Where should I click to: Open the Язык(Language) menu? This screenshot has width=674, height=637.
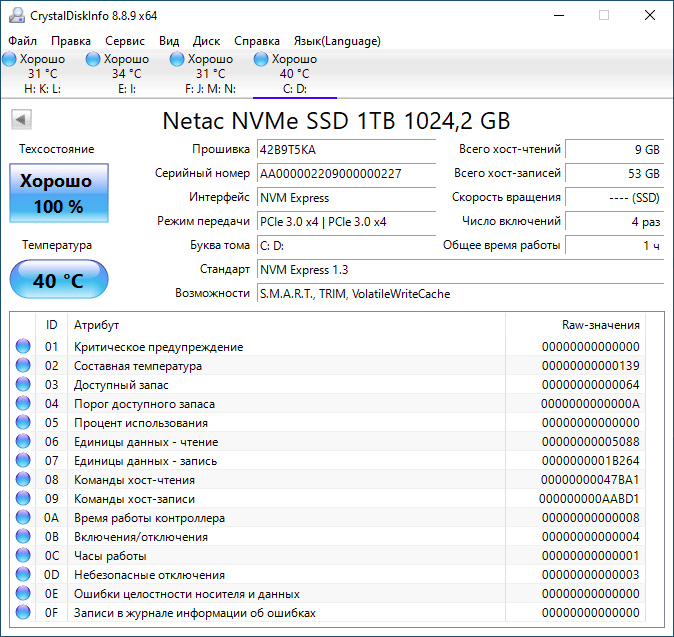pyautogui.click(x=337, y=41)
